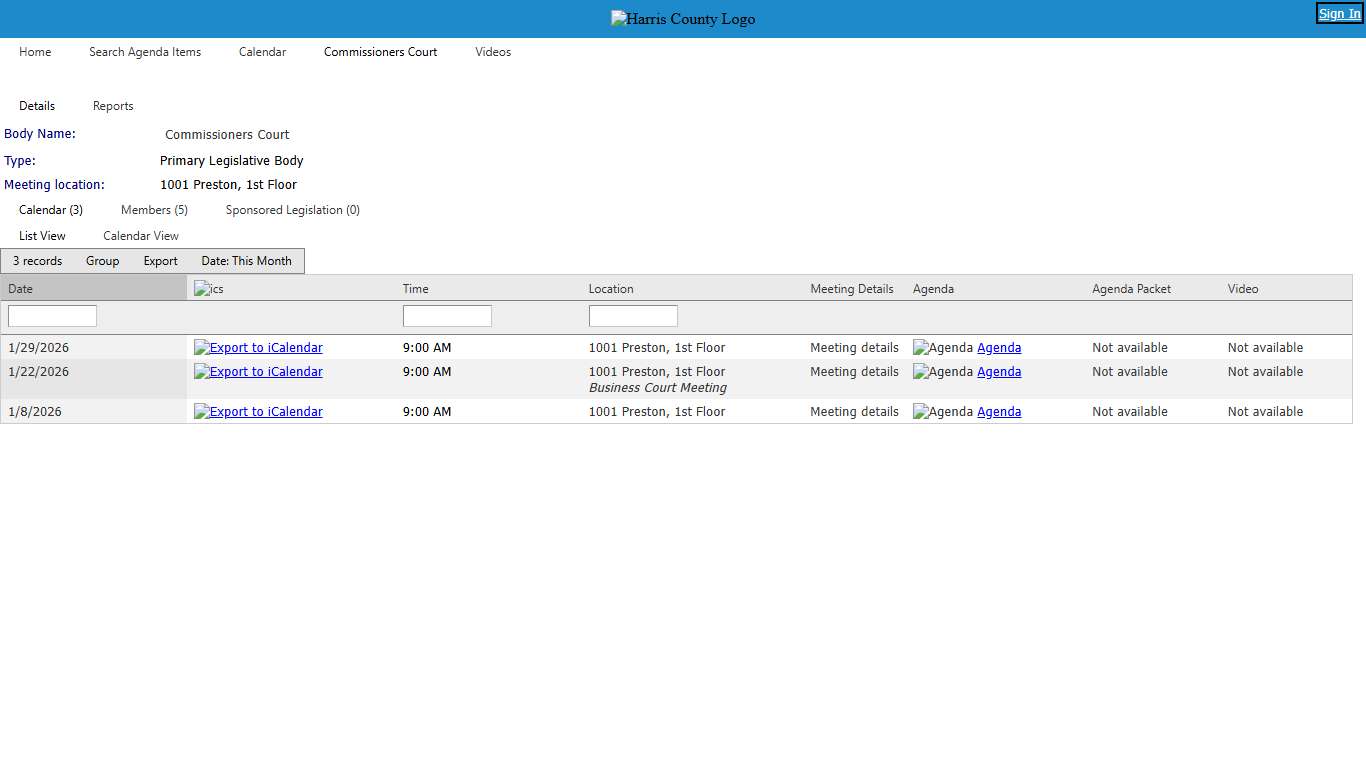The image size is (1366, 768).
Task: Open the Reports tab
Action: coord(113,106)
